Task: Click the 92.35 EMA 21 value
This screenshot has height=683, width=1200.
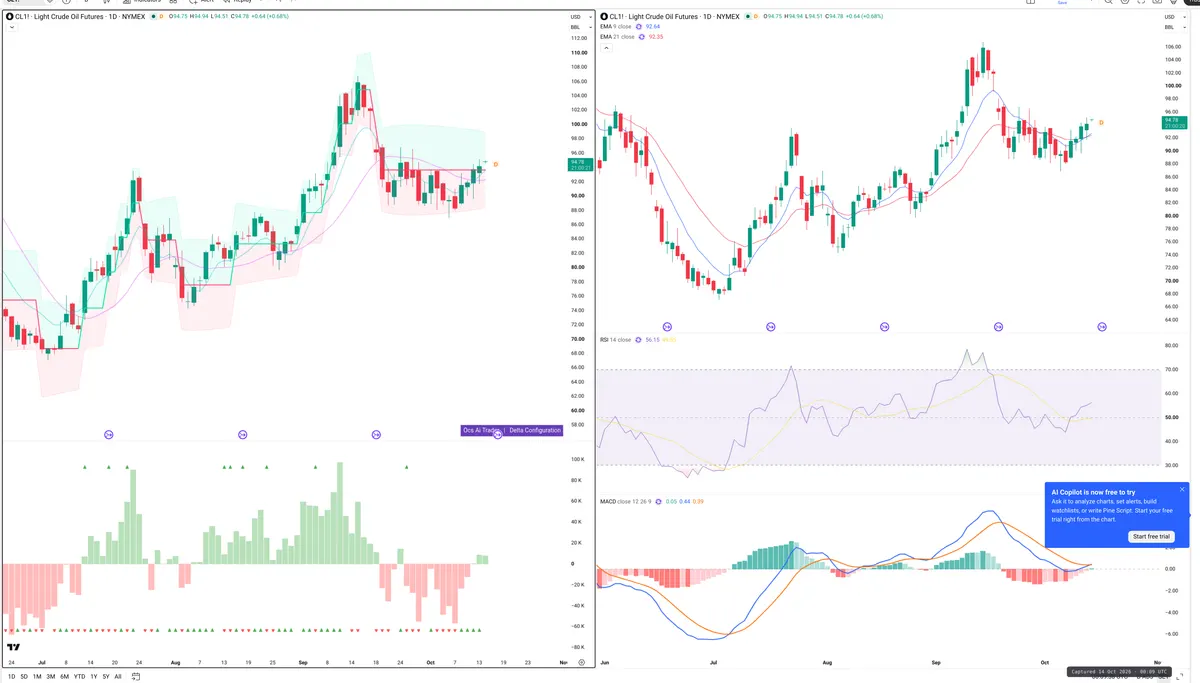Action: pyautogui.click(x=656, y=37)
